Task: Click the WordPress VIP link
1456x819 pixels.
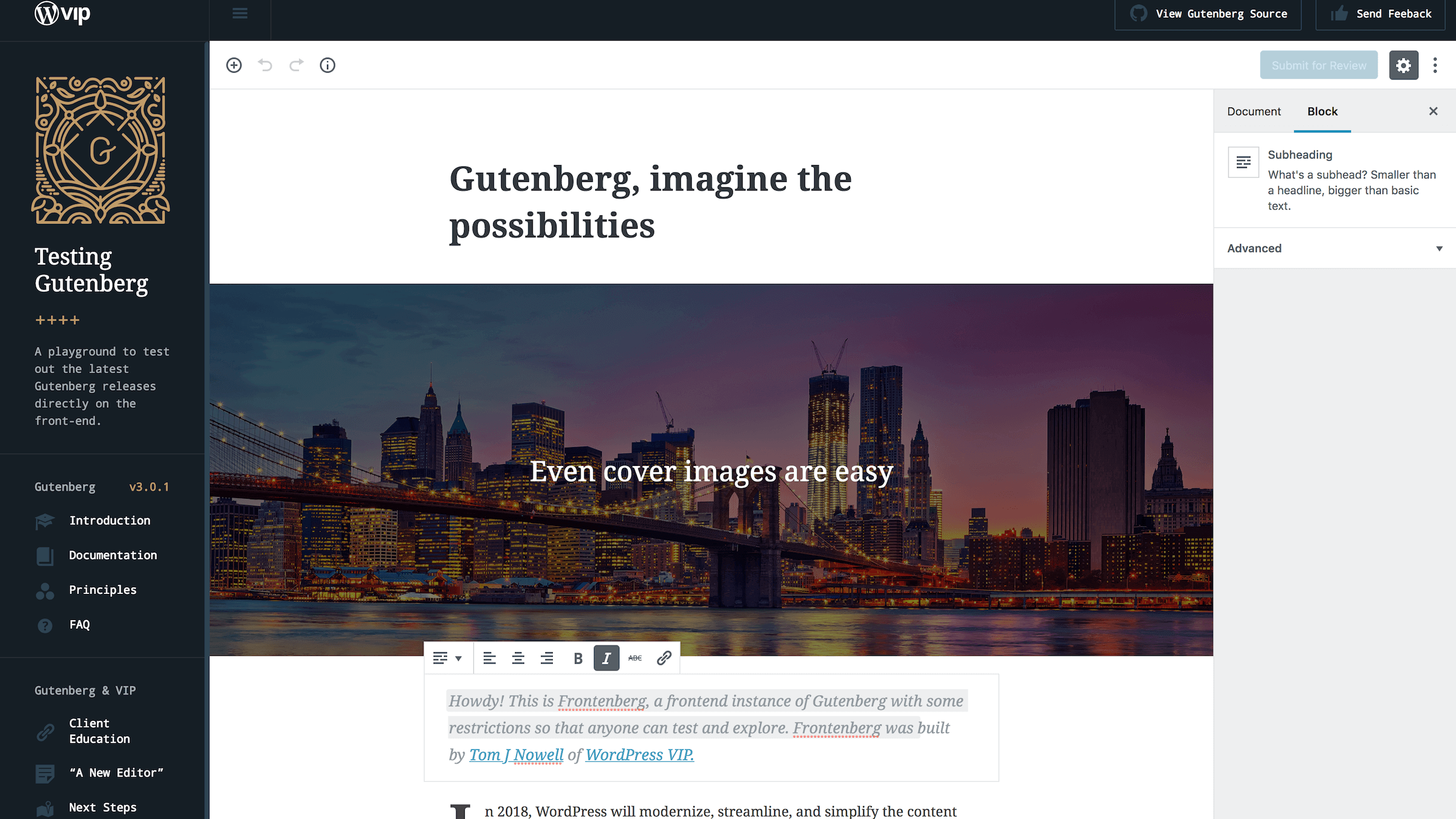Action: click(x=639, y=753)
